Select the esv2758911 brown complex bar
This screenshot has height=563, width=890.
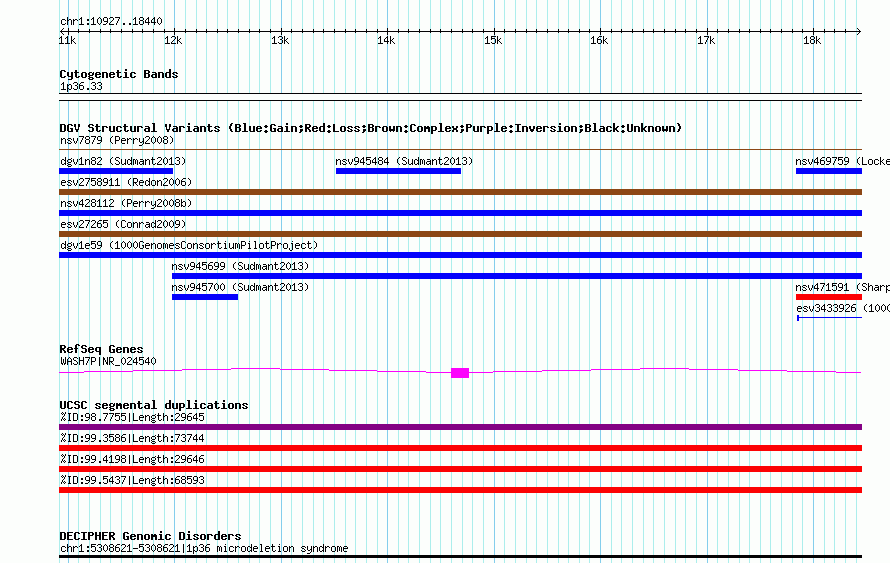pos(460,192)
